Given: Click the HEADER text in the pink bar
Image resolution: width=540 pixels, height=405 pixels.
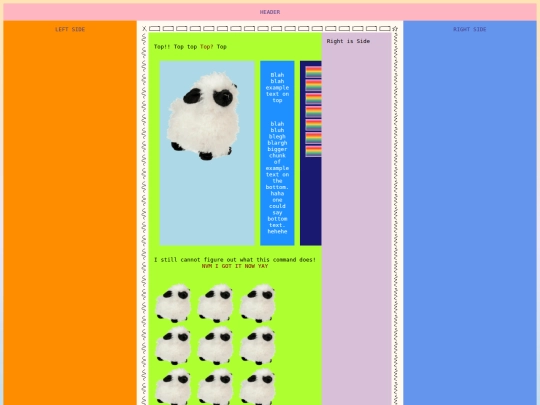Looking at the screenshot, I should (270, 12).
